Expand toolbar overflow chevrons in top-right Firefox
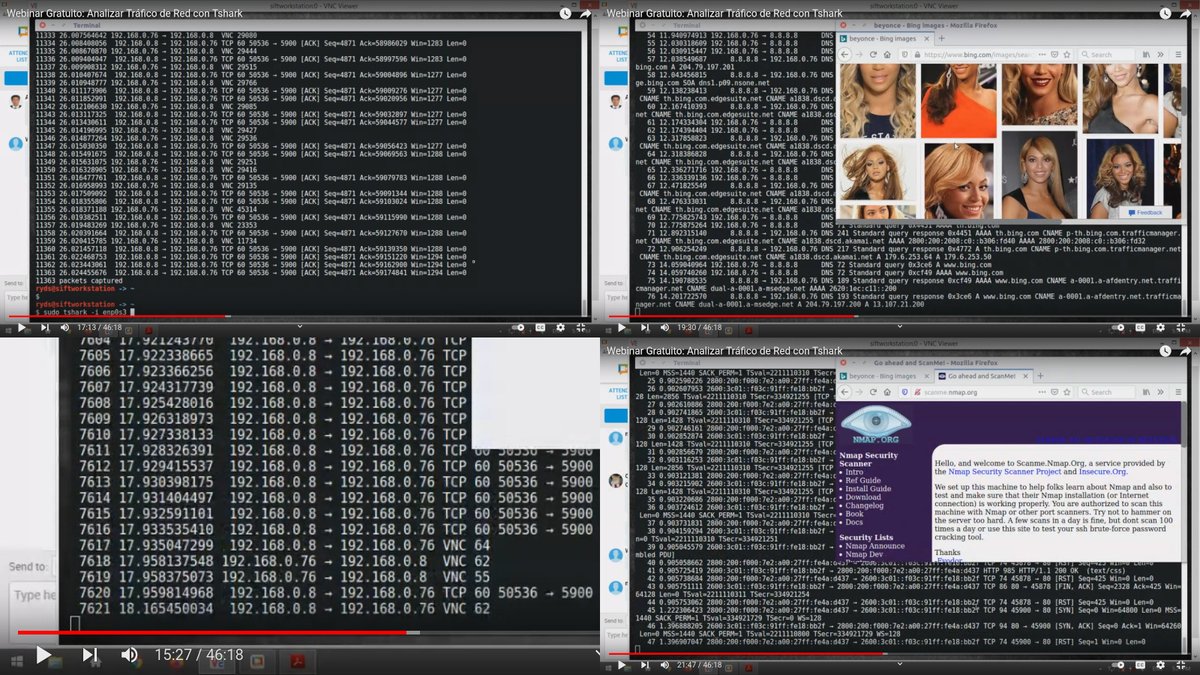This screenshot has height=675, width=1200. (x=1160, y=54)
